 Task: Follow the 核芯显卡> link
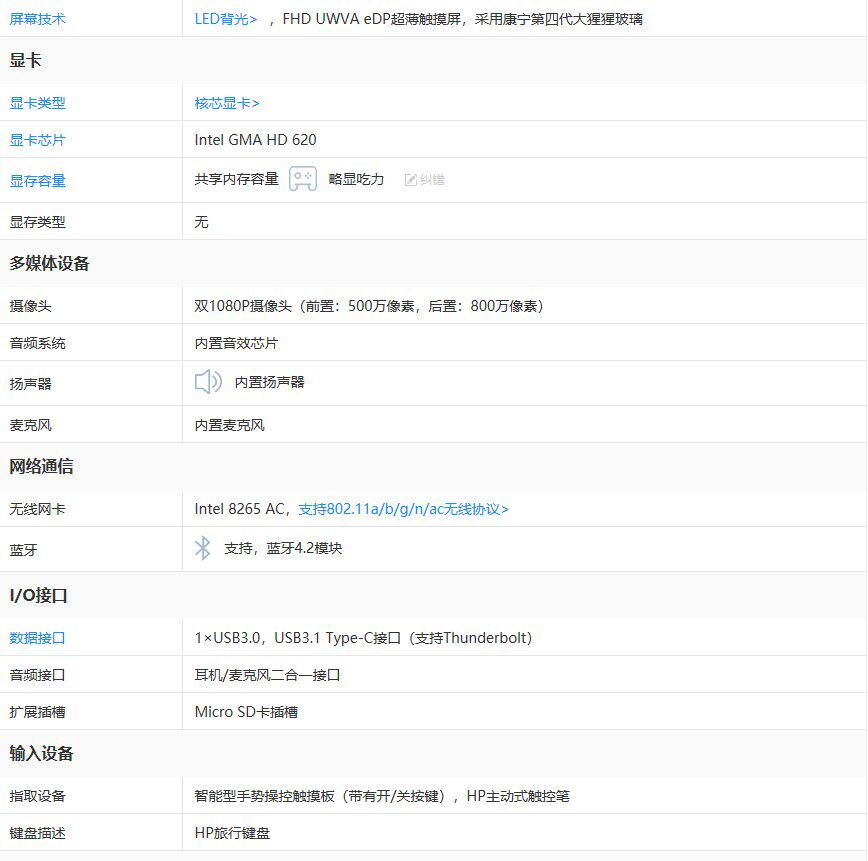[227, 103]
